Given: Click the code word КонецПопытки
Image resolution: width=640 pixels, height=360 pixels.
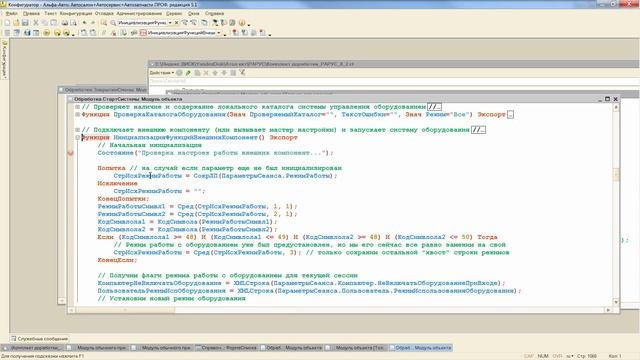Looking at the screenshot, I should point(123,199).
